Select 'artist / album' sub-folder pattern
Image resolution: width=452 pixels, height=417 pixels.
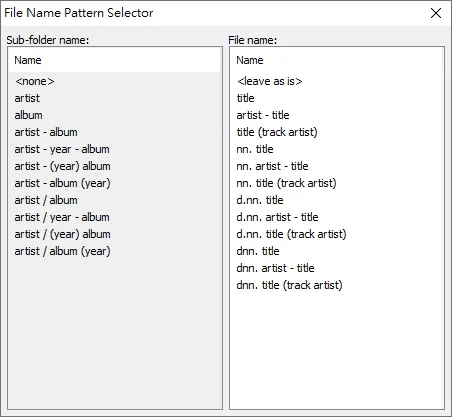[46, 200]
